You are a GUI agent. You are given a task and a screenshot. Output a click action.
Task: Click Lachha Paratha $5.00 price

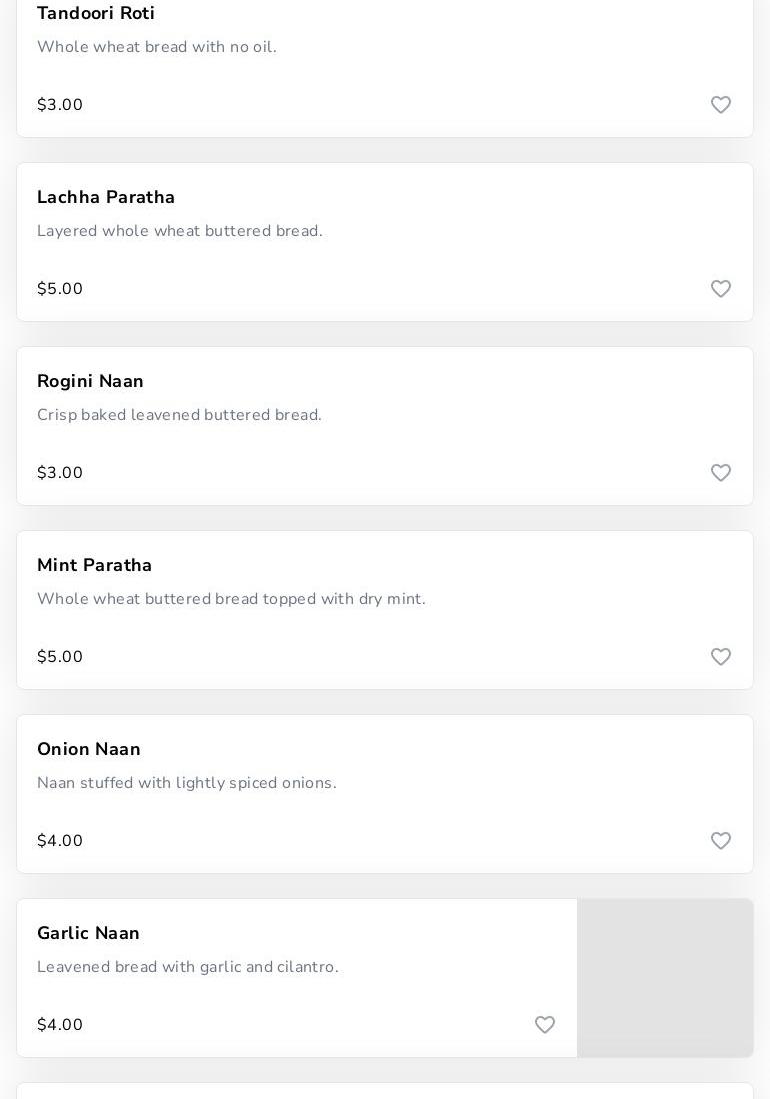coord(60,289)
